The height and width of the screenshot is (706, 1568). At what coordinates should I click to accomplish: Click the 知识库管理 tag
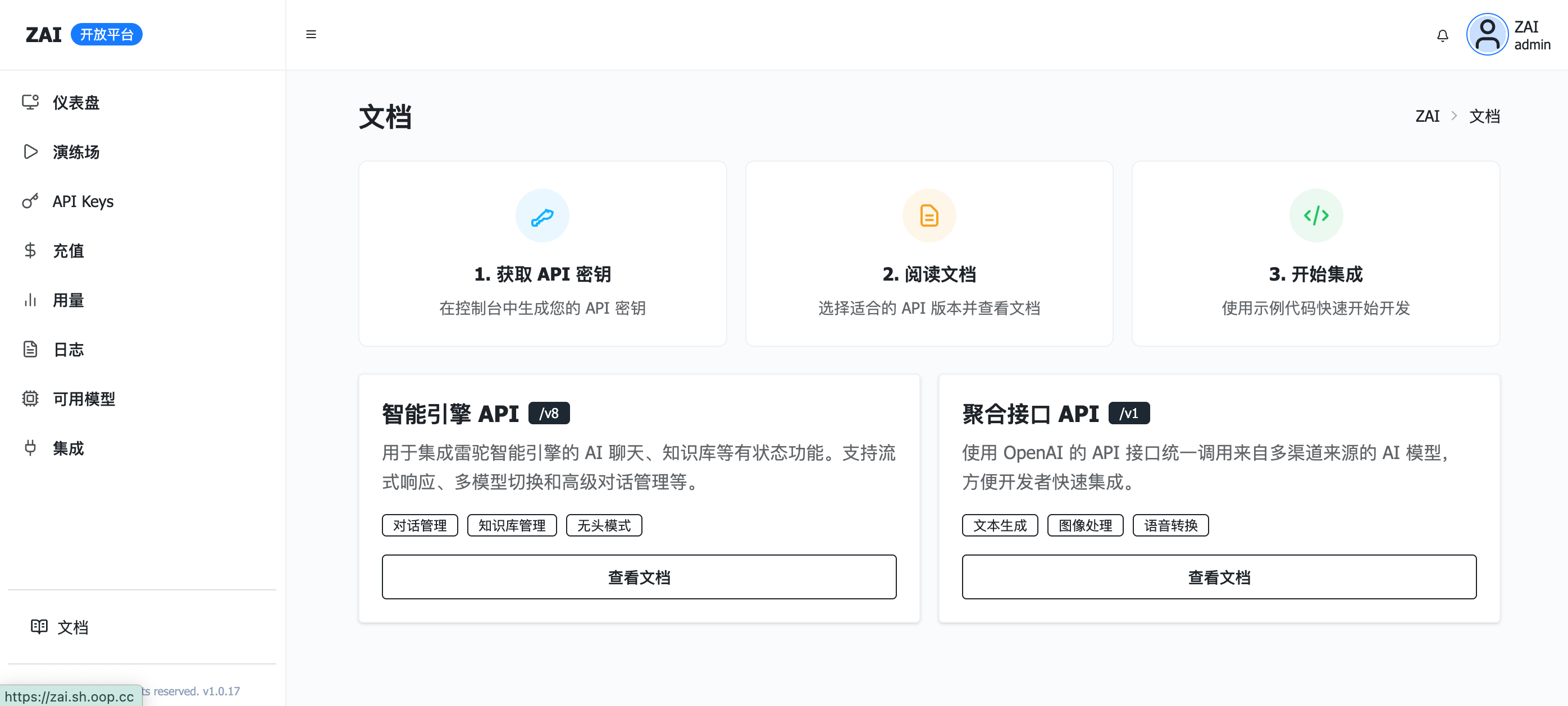pos(511,525)
